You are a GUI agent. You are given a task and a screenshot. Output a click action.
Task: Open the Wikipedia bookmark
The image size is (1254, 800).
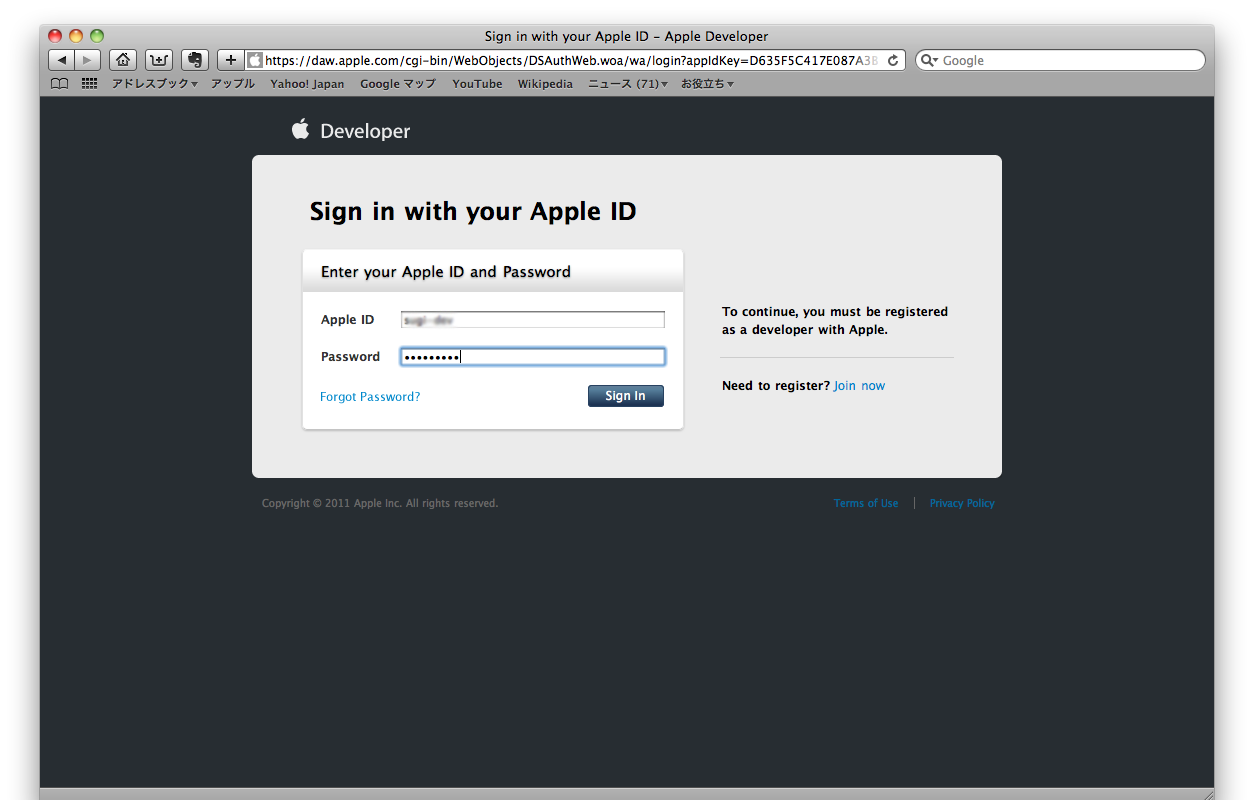coord(545,84)
